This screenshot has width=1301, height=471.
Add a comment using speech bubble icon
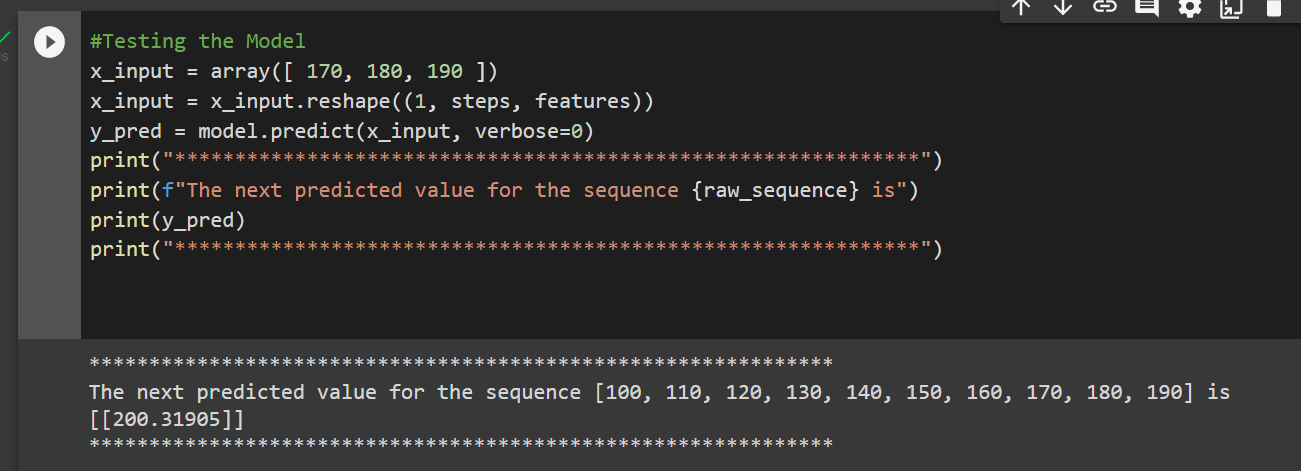(x=1147, y=7)
